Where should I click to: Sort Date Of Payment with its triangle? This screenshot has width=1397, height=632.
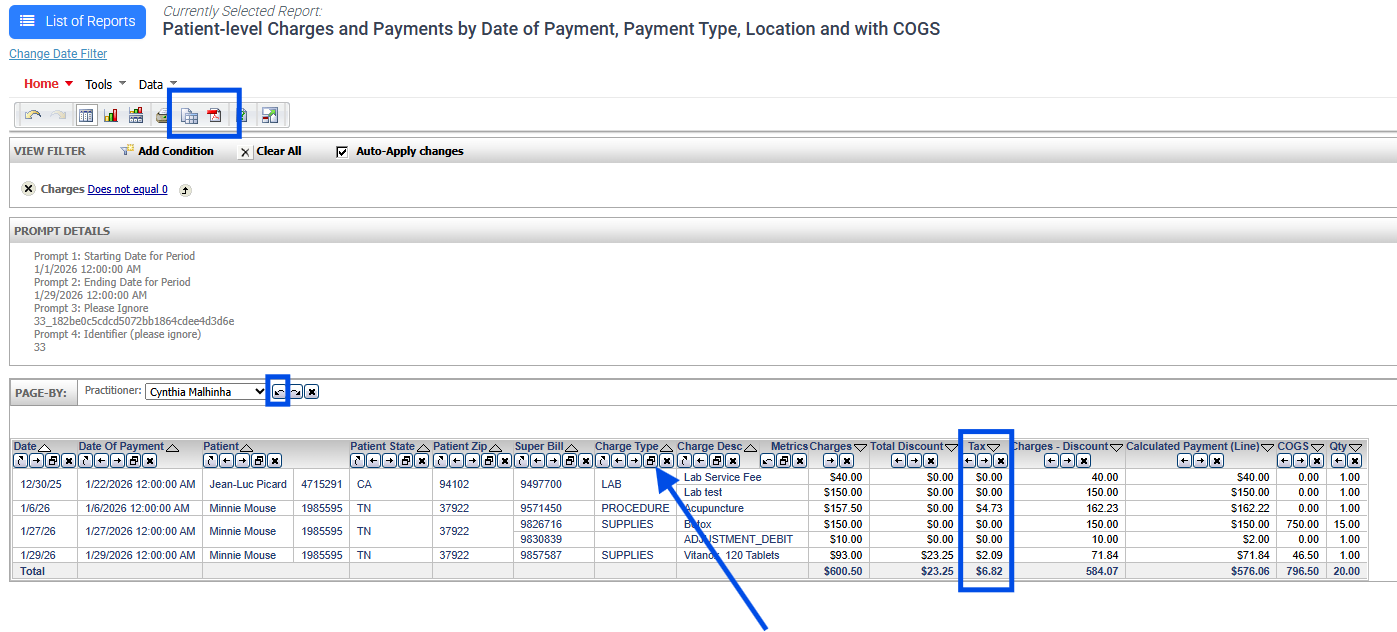click(x=171, y=447)
